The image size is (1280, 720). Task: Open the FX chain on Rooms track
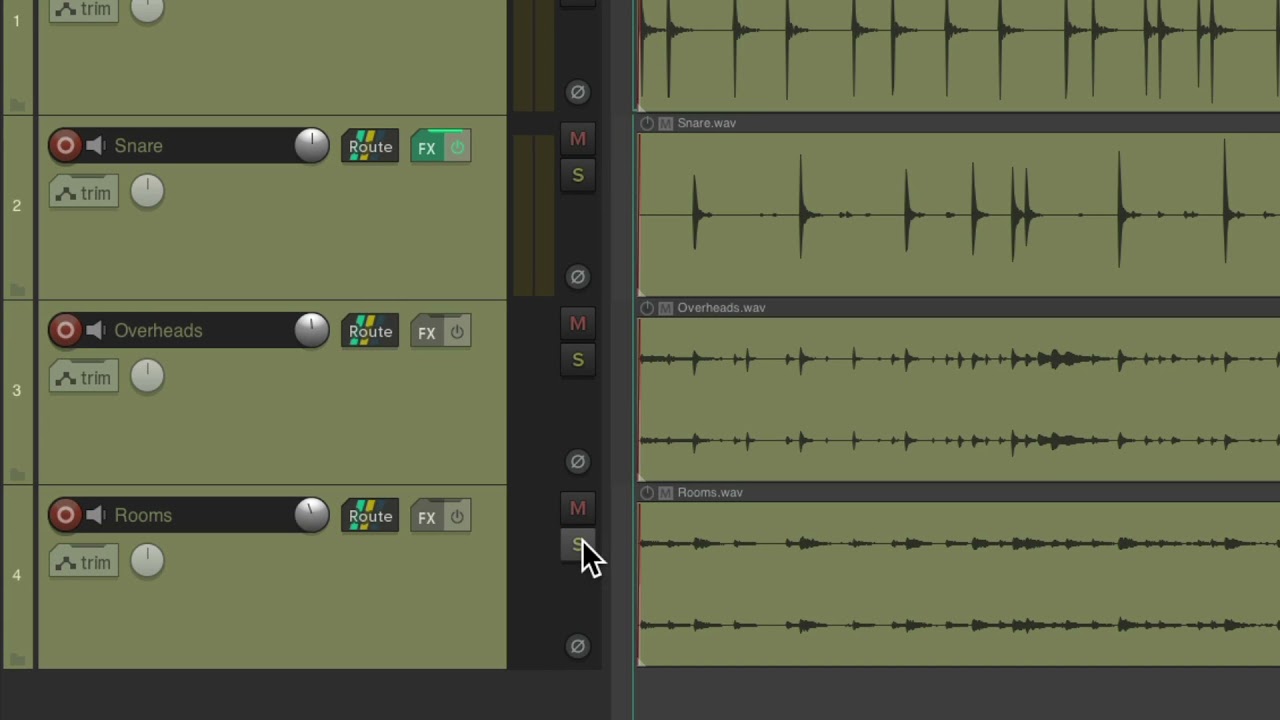(426, 518)
